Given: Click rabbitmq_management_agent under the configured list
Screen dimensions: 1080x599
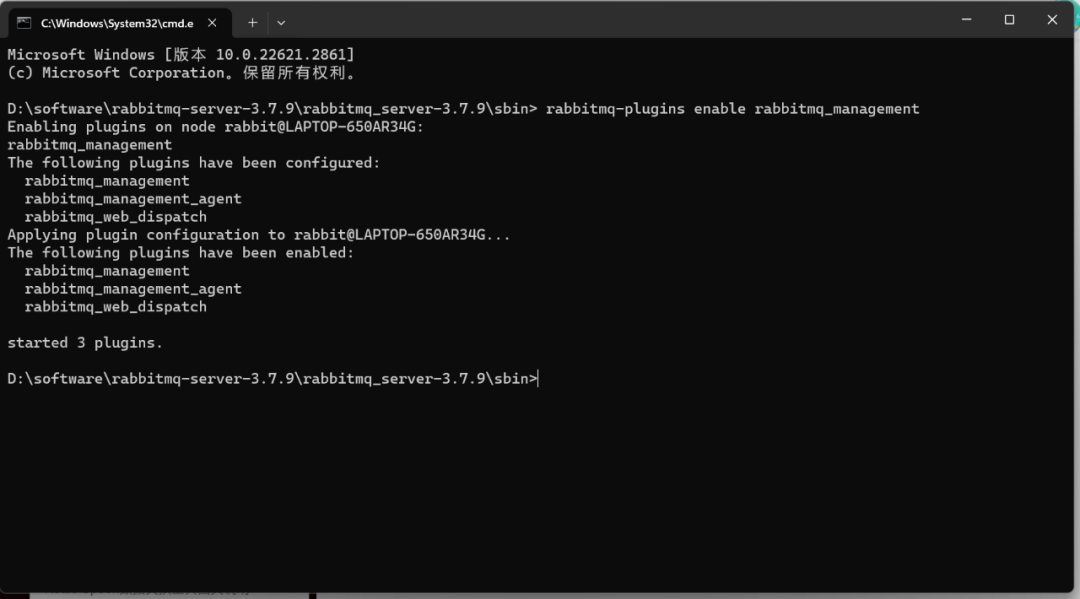Looking at the screenshot, I should pyautogui.click(x=133, y=199).
